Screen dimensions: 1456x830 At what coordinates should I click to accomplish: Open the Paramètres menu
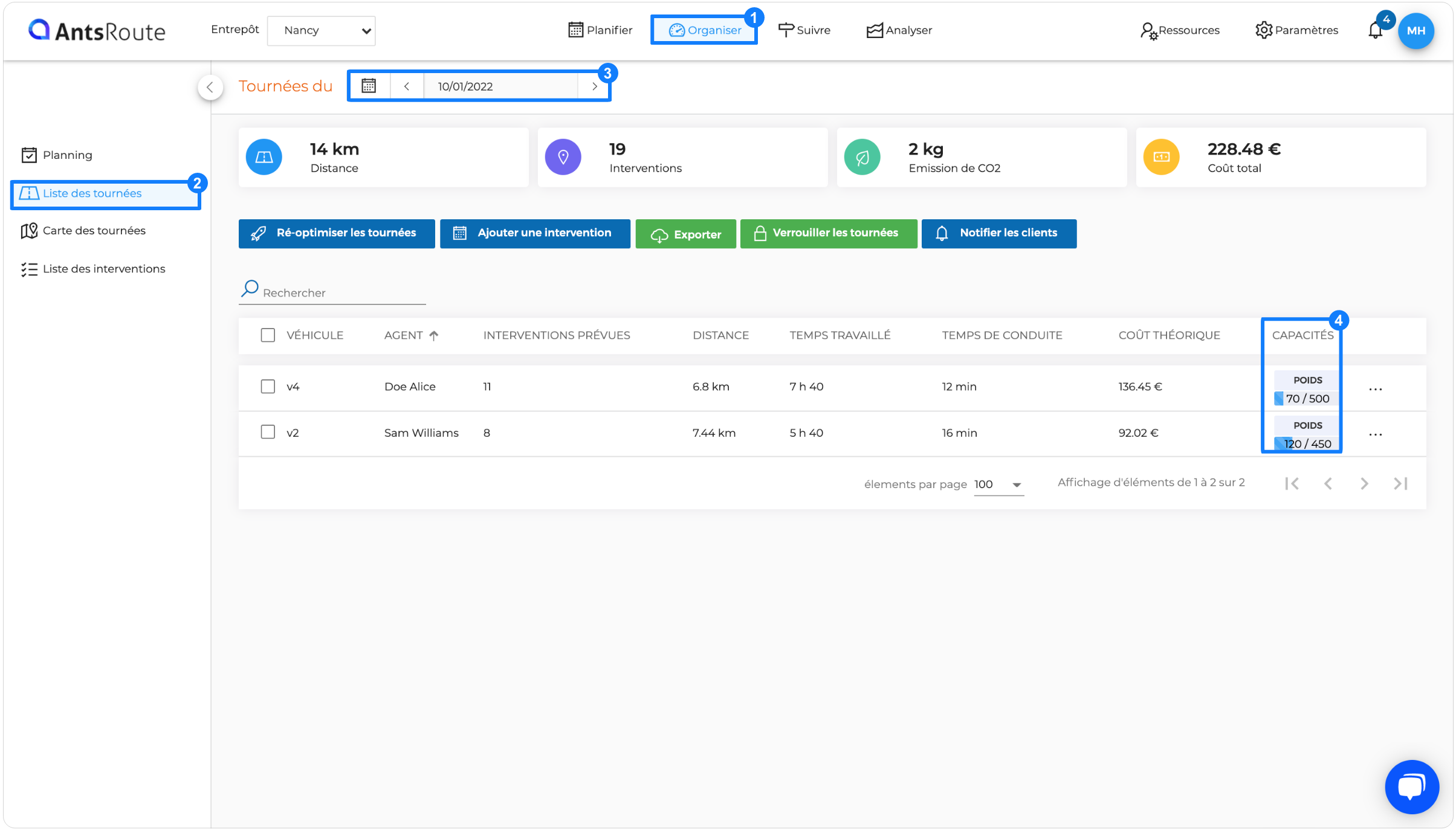[1296, 30]
